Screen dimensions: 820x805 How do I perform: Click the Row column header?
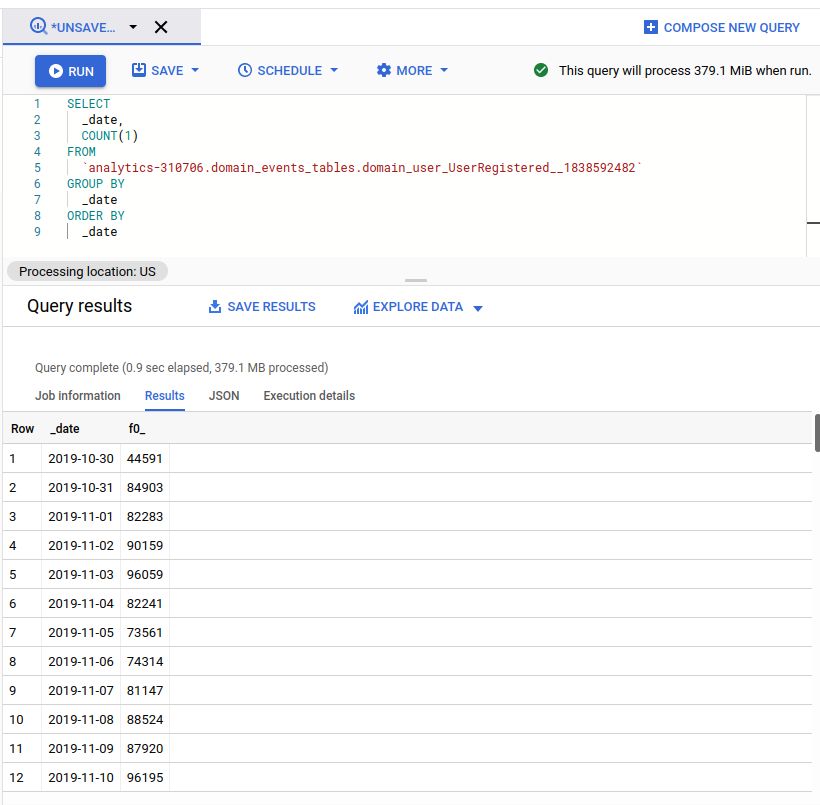pos(22,429)
